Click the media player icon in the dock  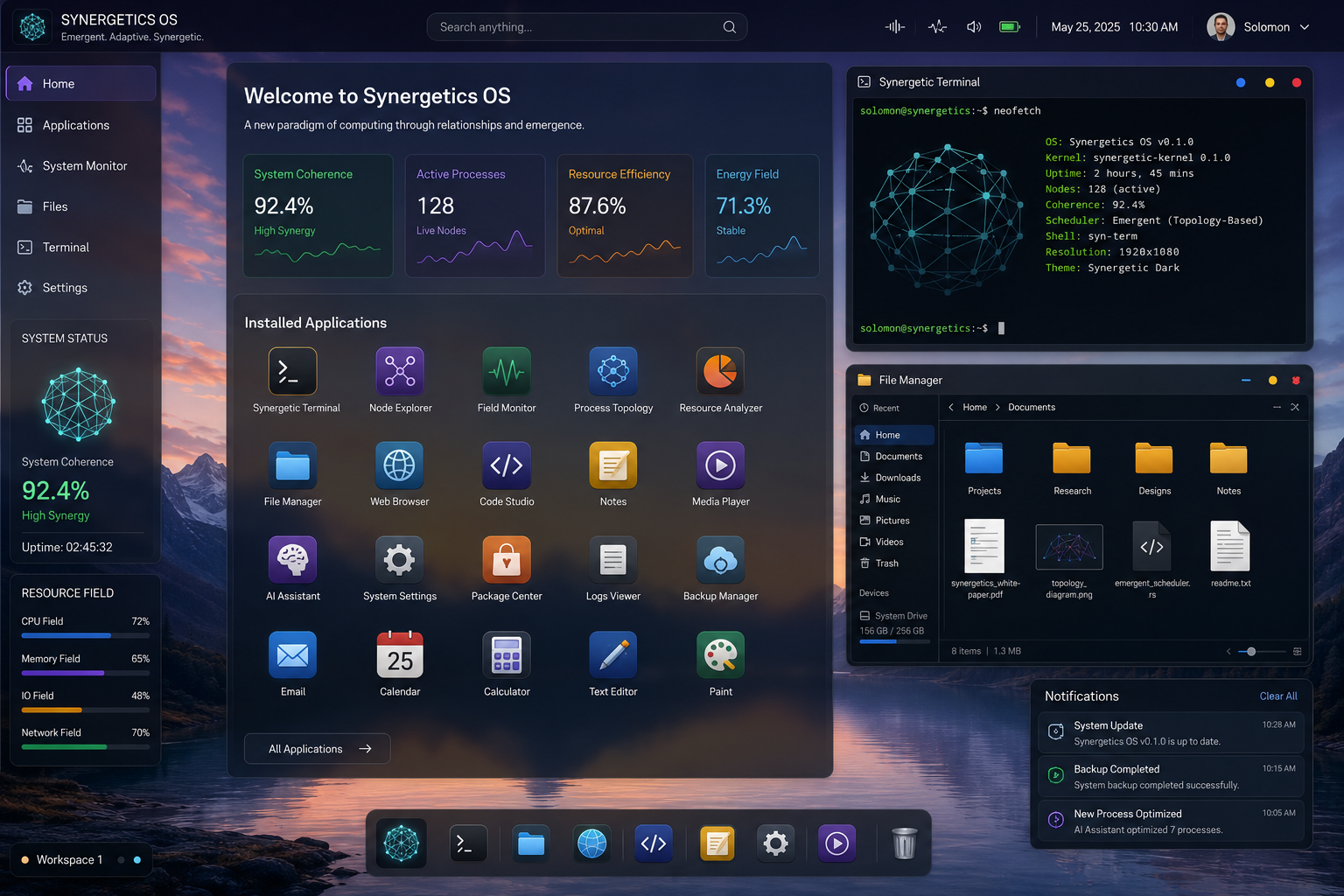(x=836, y=843)
